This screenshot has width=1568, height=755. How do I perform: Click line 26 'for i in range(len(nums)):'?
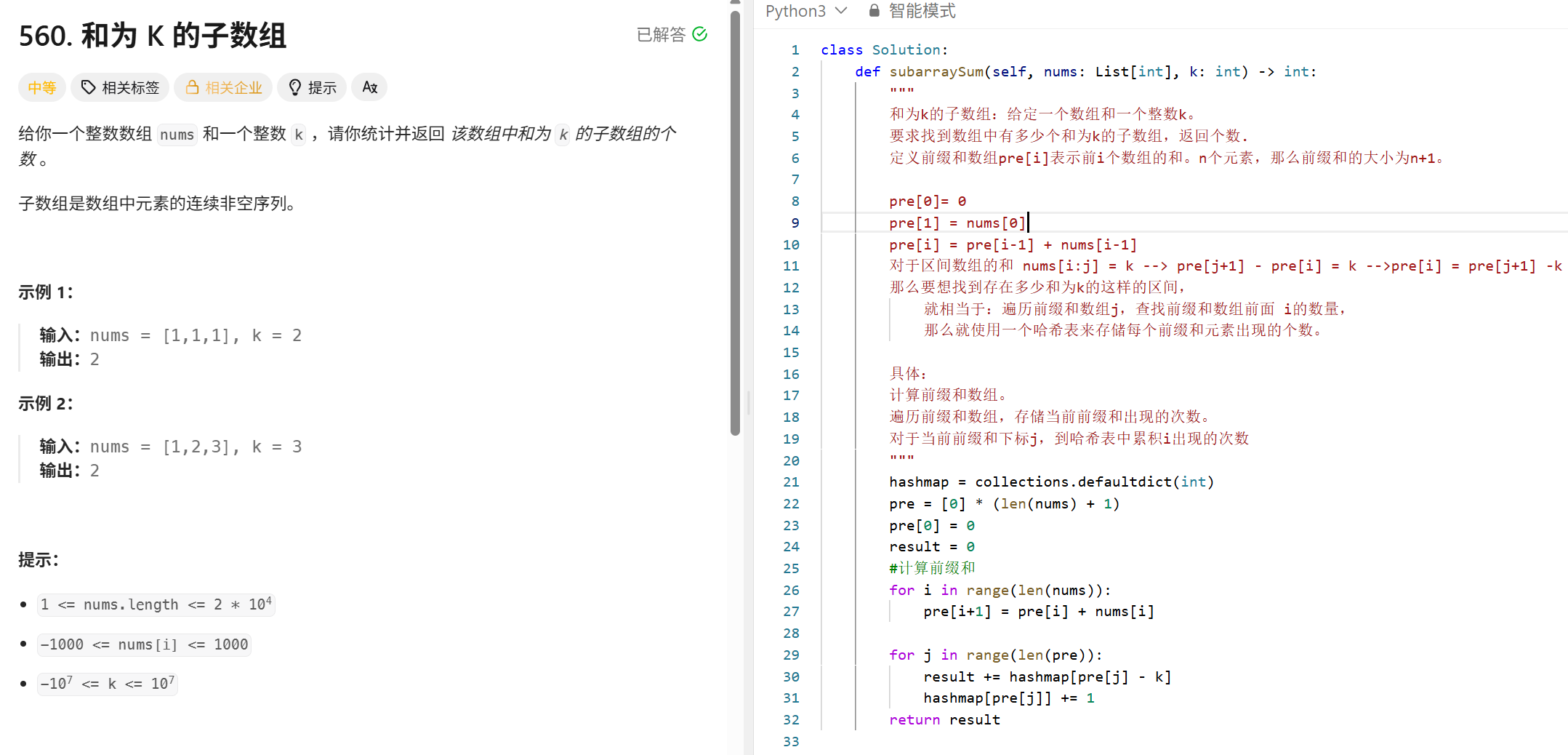click(x=1000, y=590)
